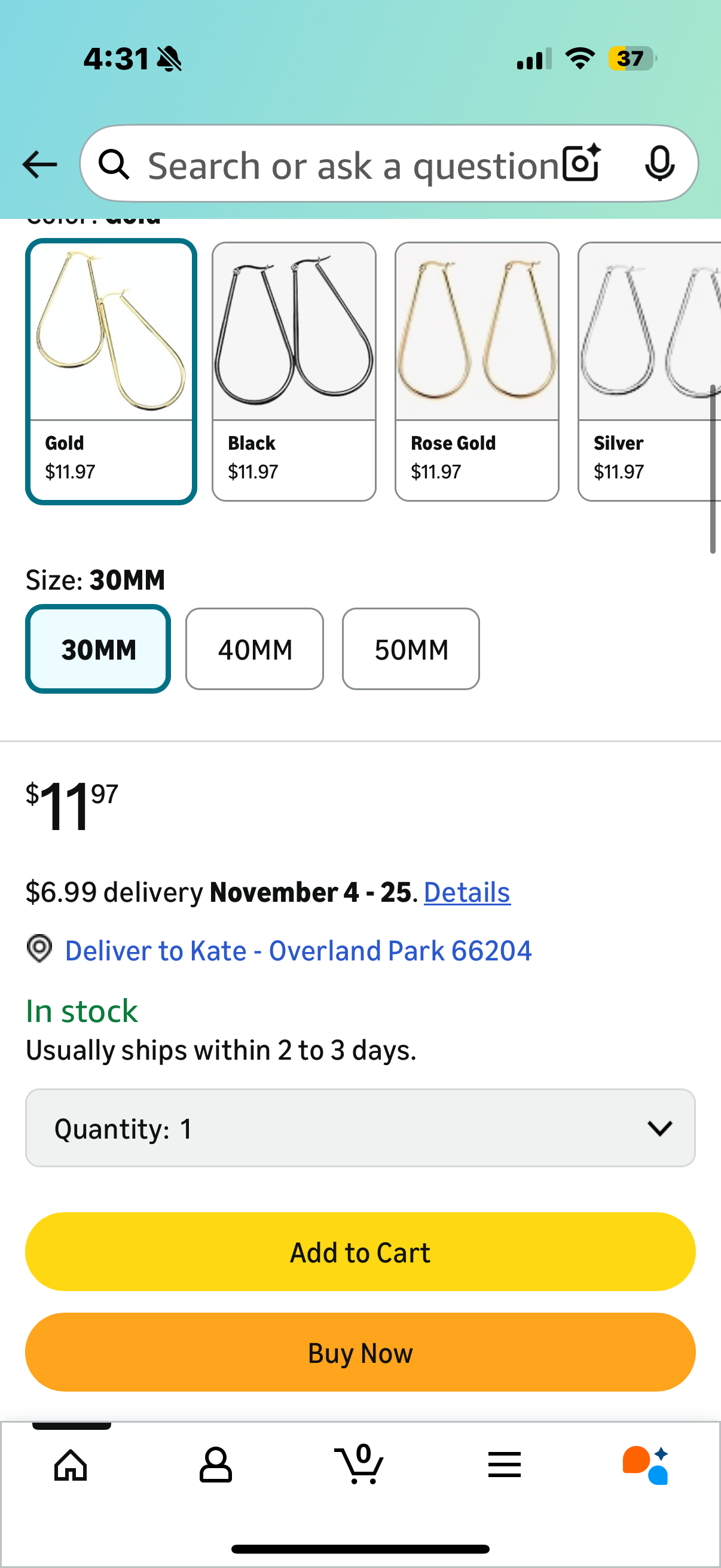Select the Silver color swatch

point(649,371)
